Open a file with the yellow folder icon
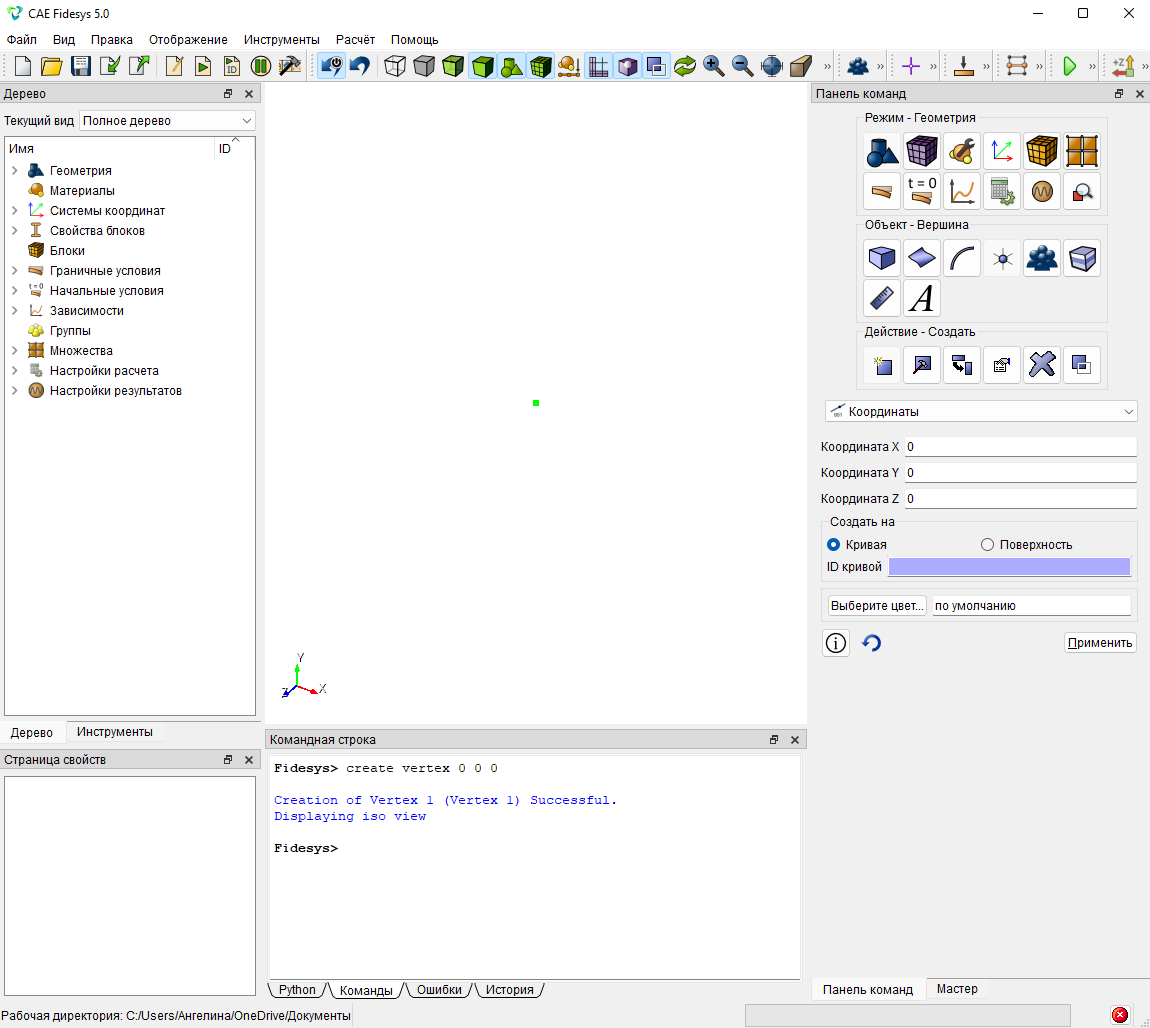The height and width of the screenshot is (1028, 1150). 51,66
